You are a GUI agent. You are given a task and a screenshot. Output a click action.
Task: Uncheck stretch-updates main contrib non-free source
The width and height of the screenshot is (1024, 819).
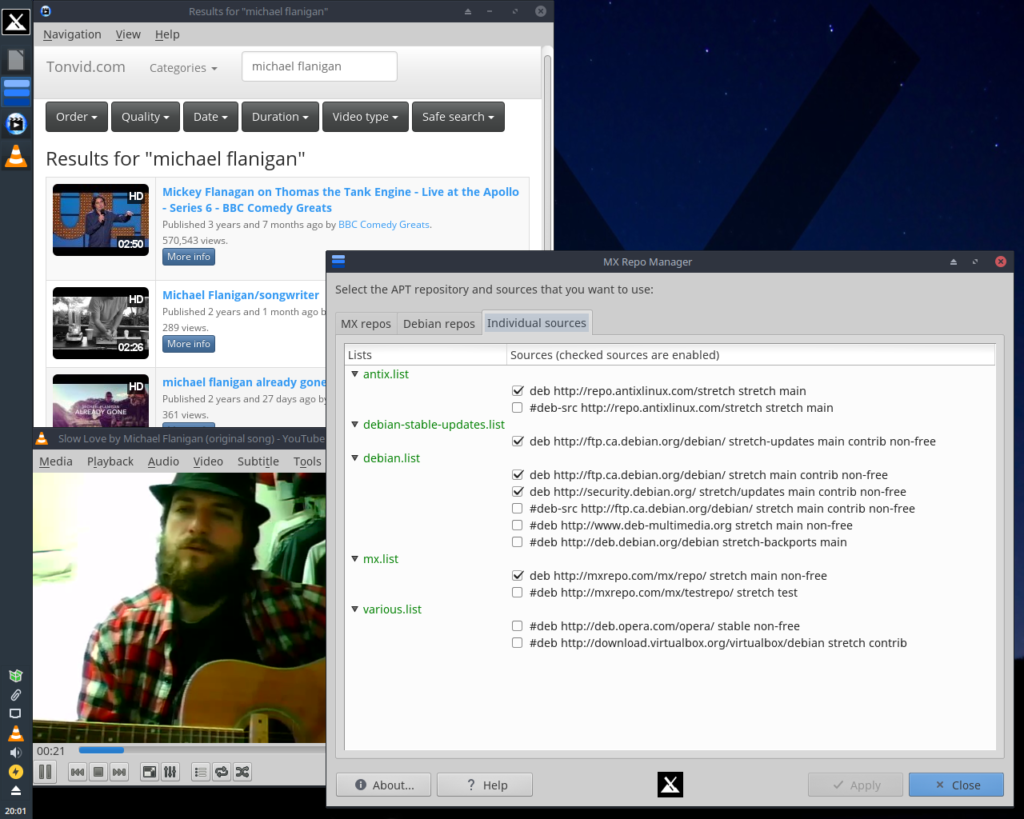518,441
